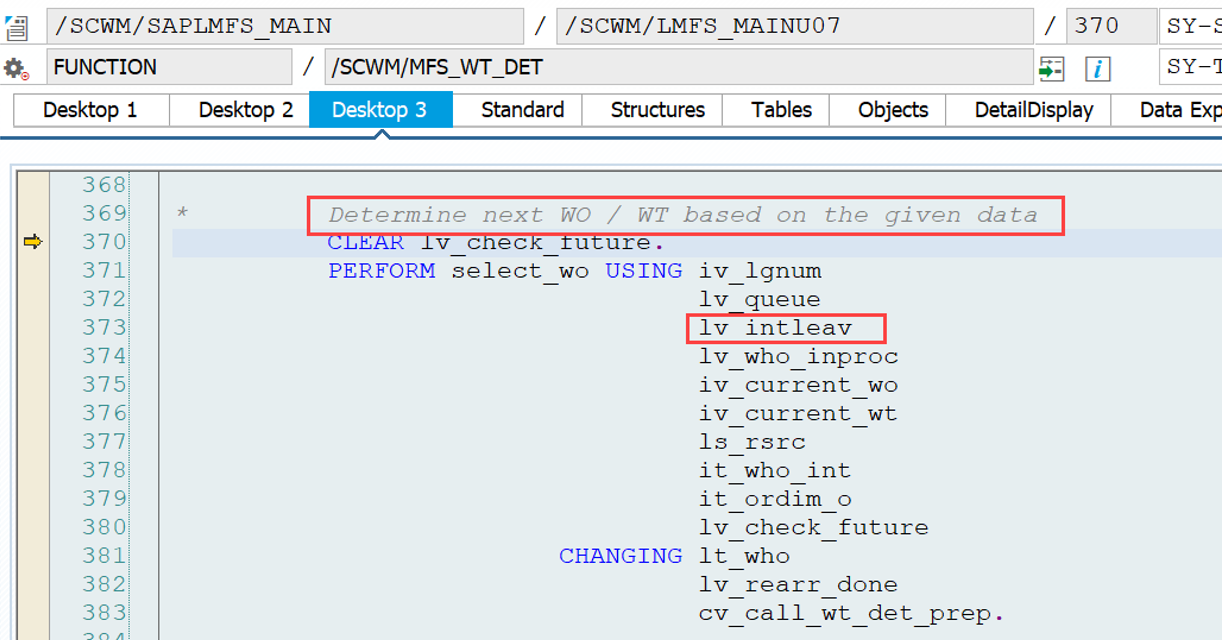Select the Desktop 3 tab
1222x640 pixels.
[x=380, y=110]
